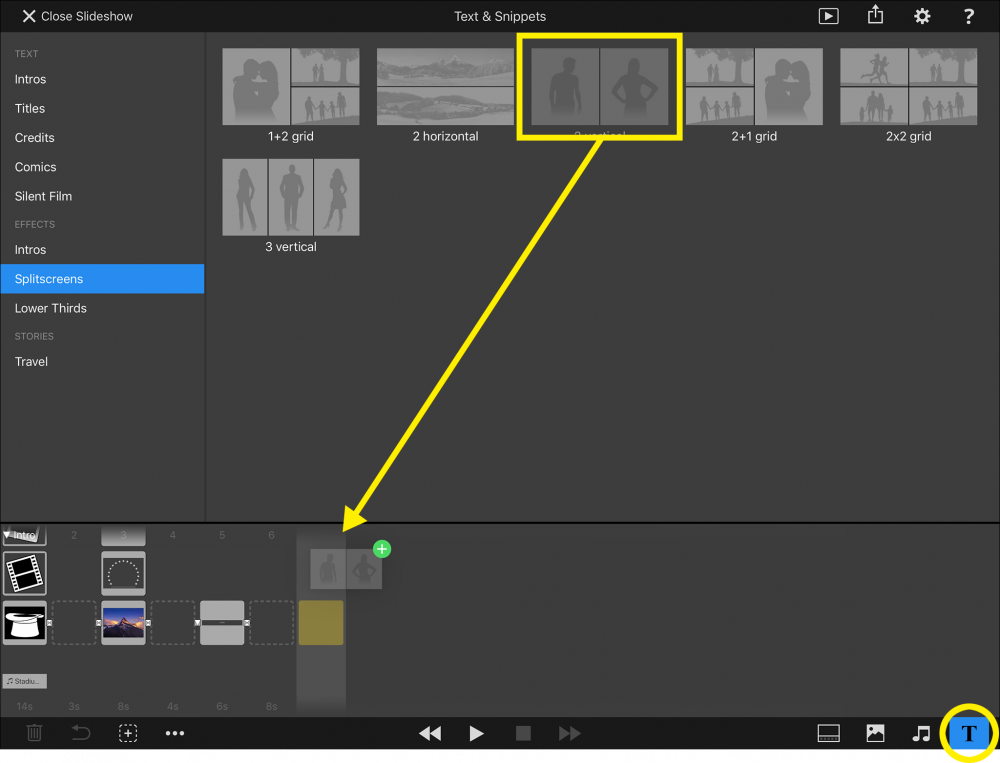Click the delete trash icon
This screenshot has height=763, width=1000.
[x=34, y=733]
